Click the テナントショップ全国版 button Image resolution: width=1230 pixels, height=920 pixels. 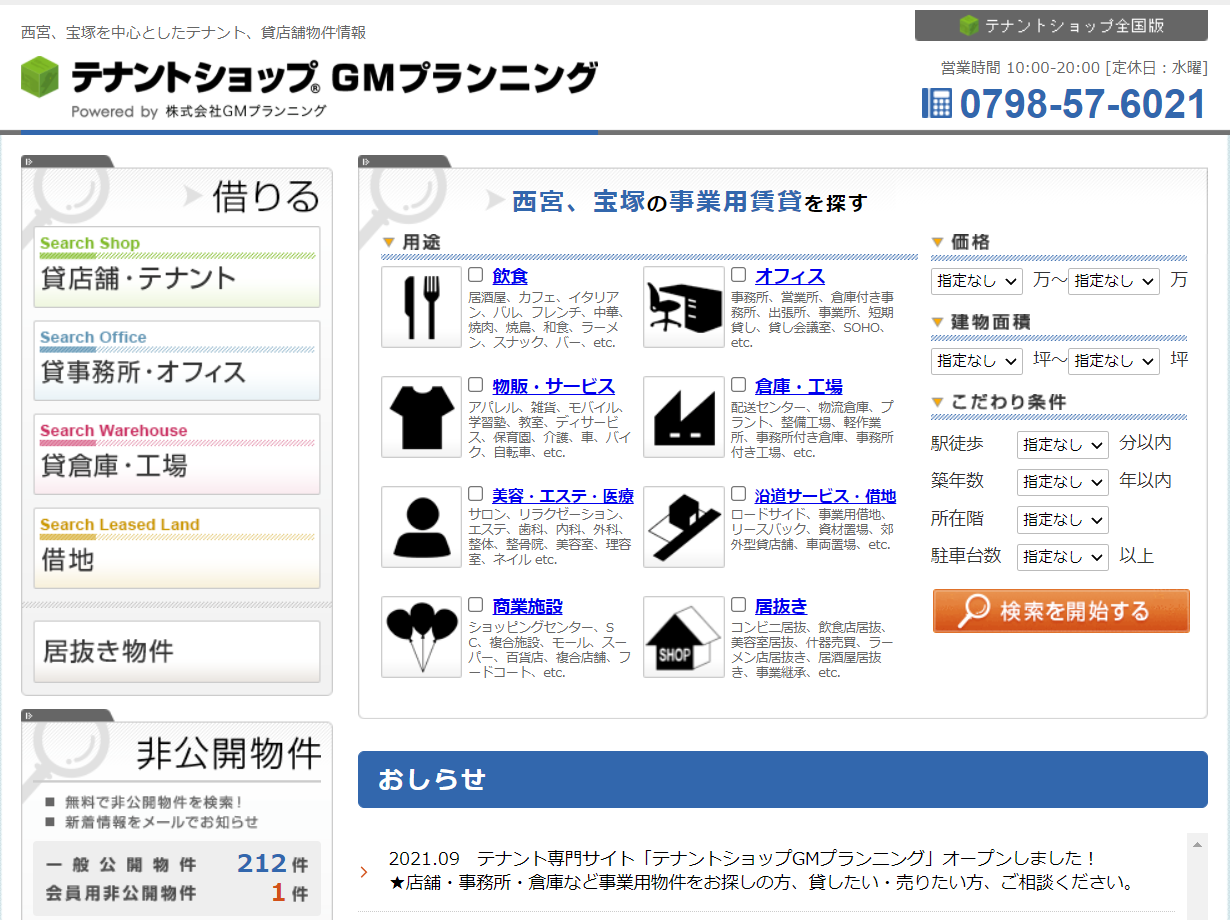click(x=1061, y=26)
